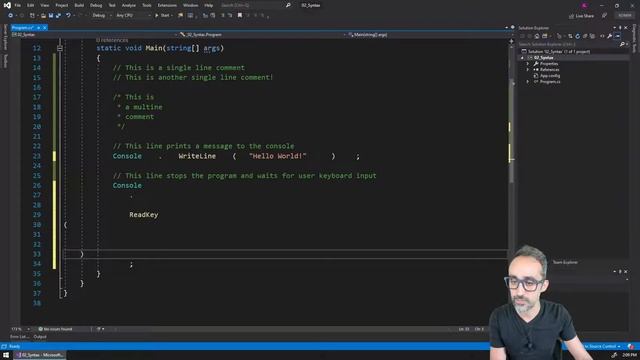640x360 pixels.
Task: Click the split editor handle above scrollbar
Action: [x=511, y=41]
